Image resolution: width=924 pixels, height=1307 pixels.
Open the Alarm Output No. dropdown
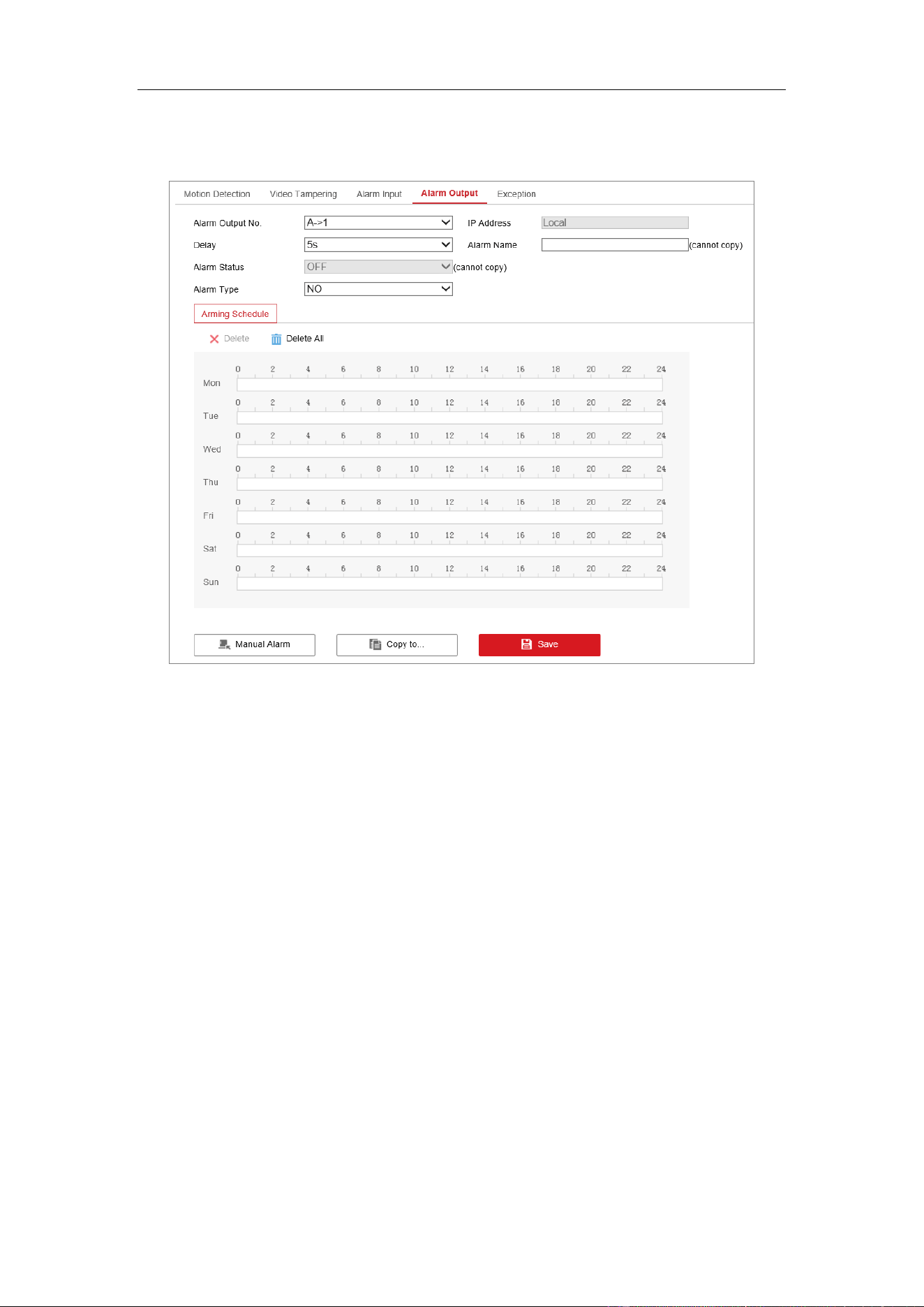[x=378, y=223]
